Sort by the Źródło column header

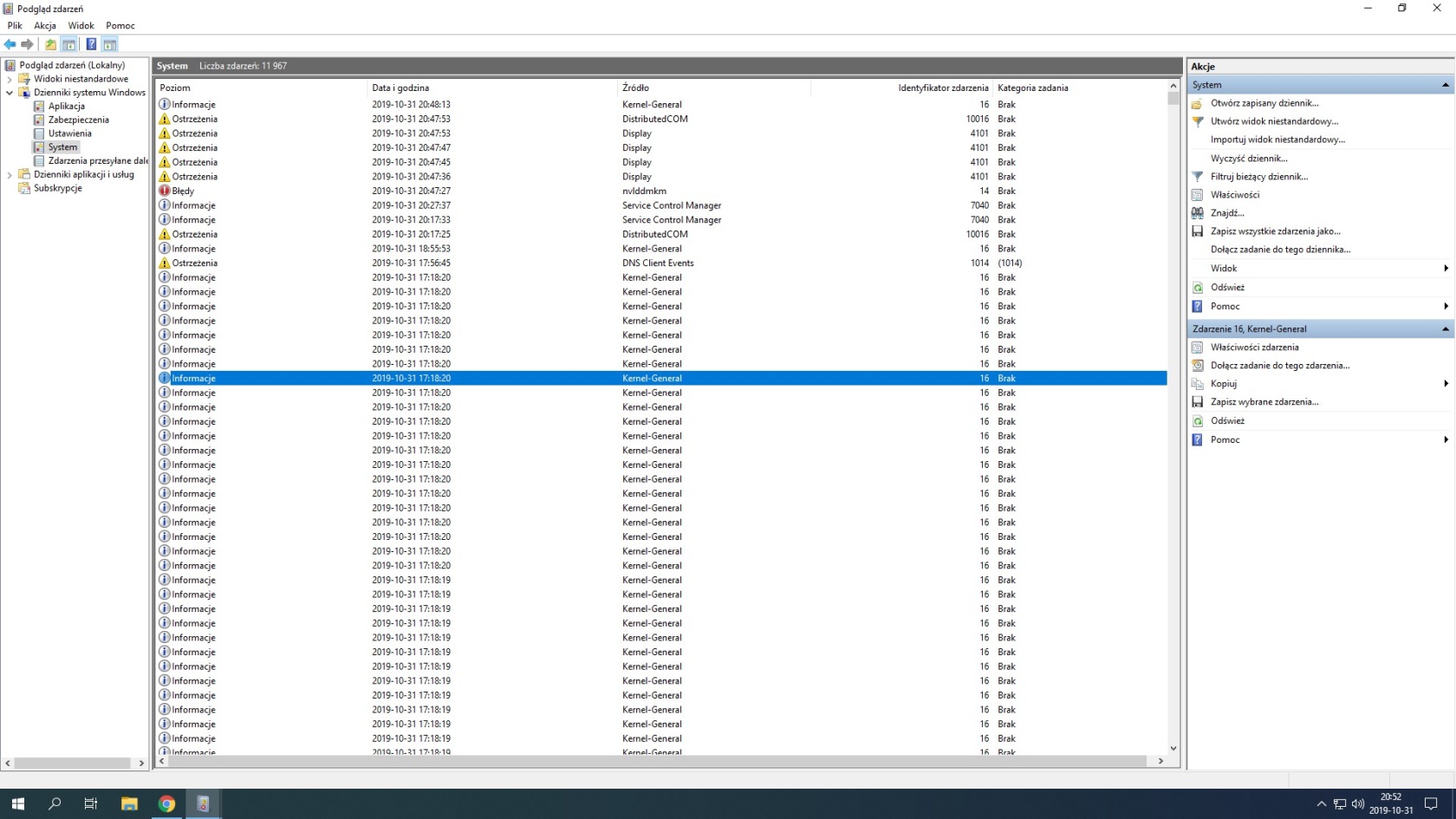tap(714, 88)
